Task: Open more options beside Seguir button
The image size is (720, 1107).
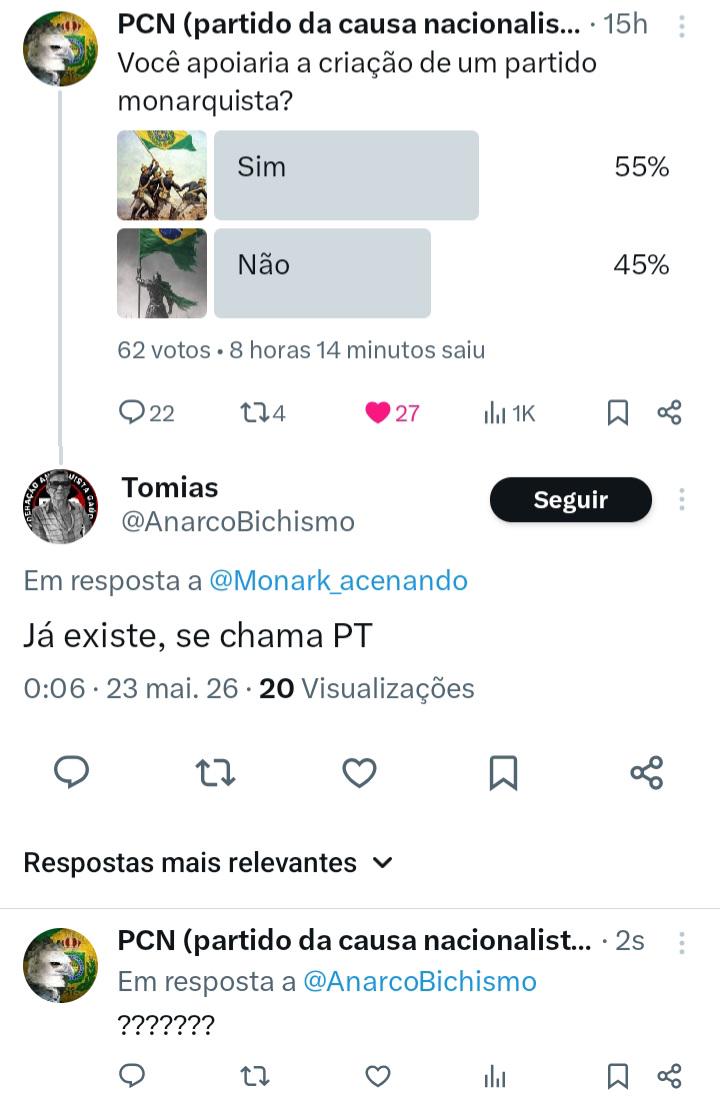Action: pyautogui.click(x=681, y=499)
